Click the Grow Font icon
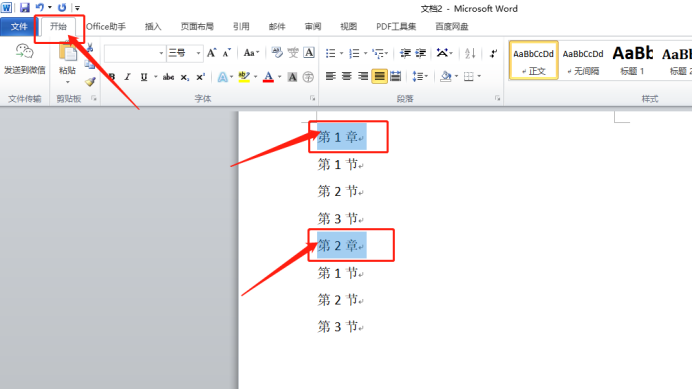 211,53
